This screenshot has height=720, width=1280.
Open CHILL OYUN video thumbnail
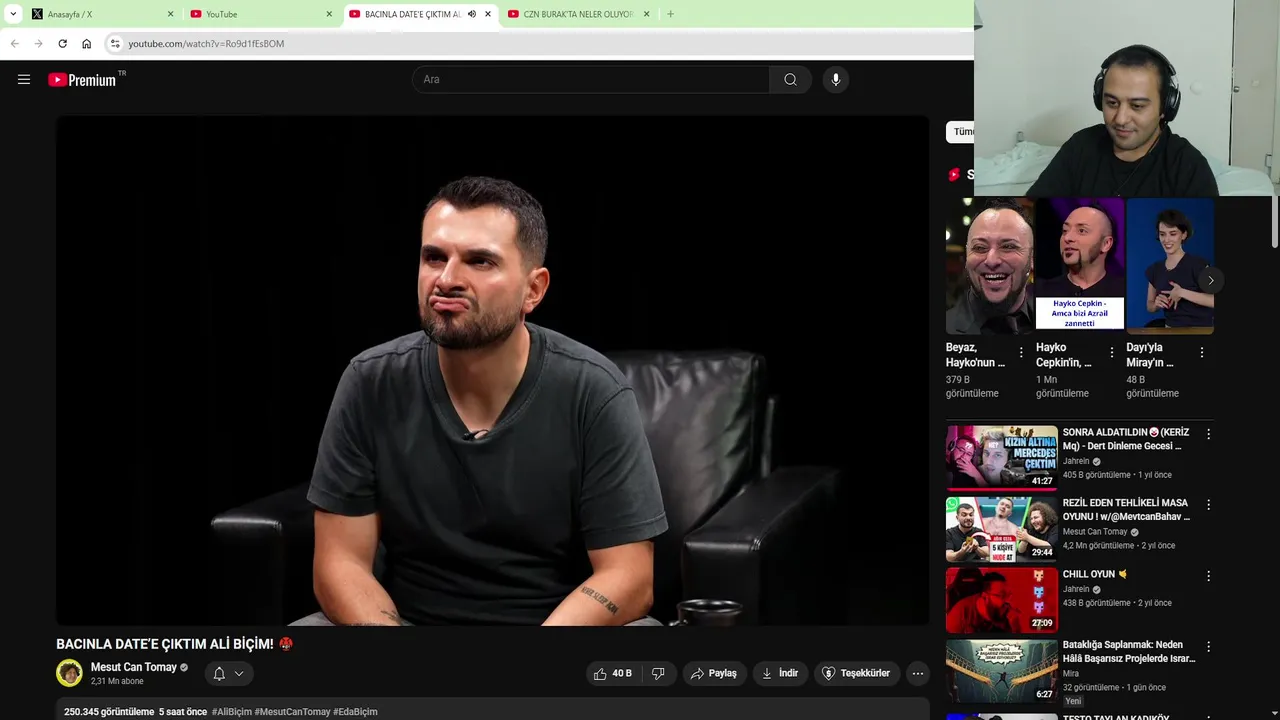(x=1002, y=600)
